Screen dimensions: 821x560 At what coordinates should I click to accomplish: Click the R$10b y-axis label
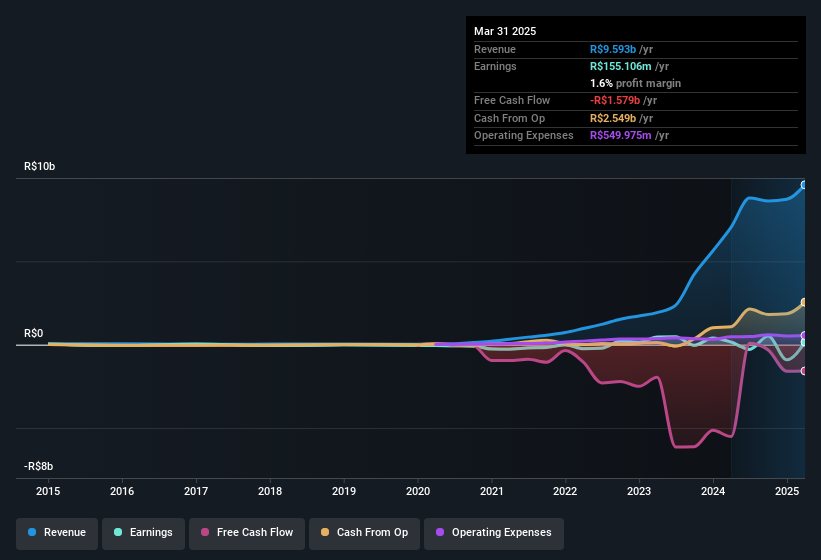(x=39, y=166)
